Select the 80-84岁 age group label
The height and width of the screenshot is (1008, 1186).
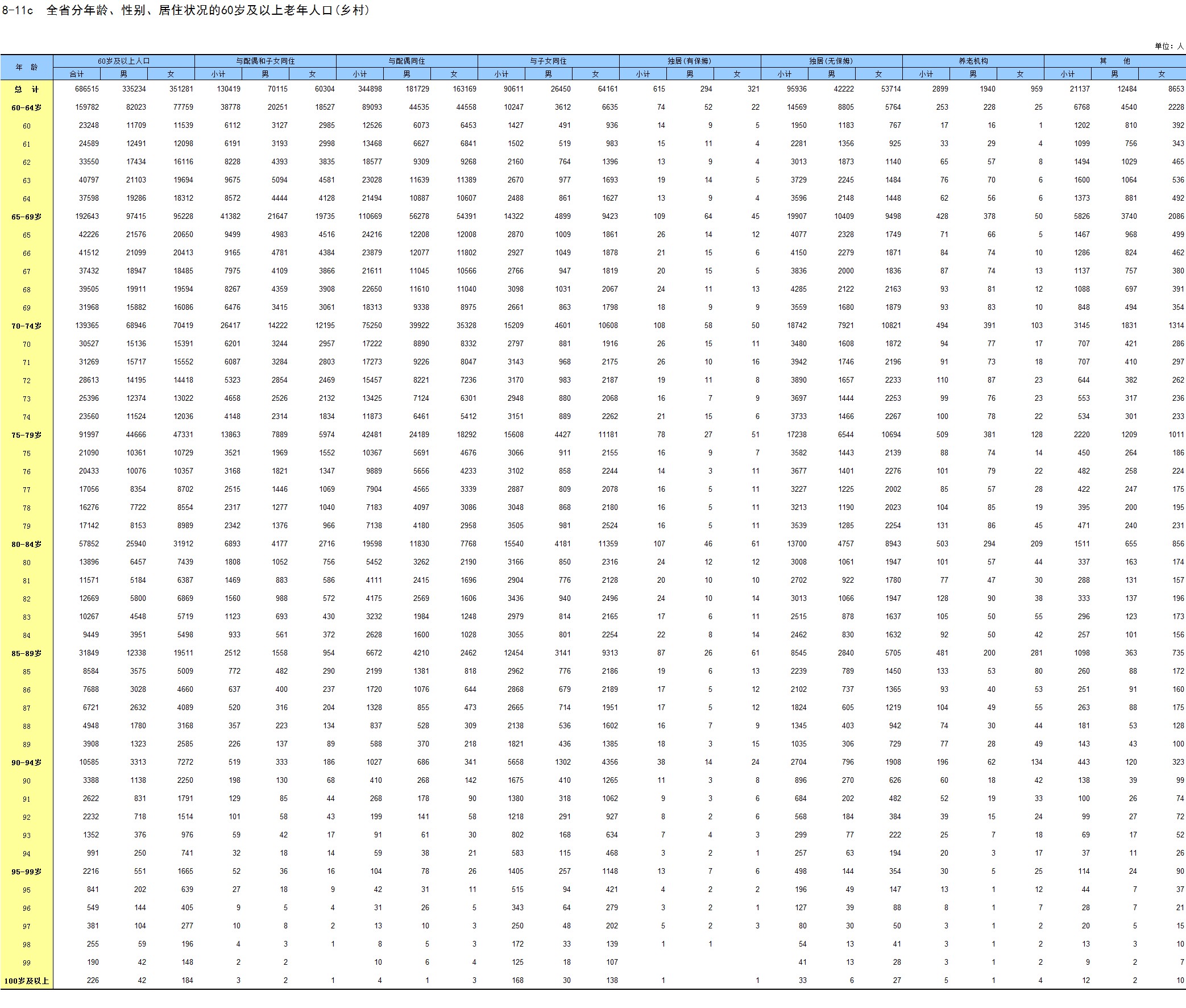[x=26, y=544]
